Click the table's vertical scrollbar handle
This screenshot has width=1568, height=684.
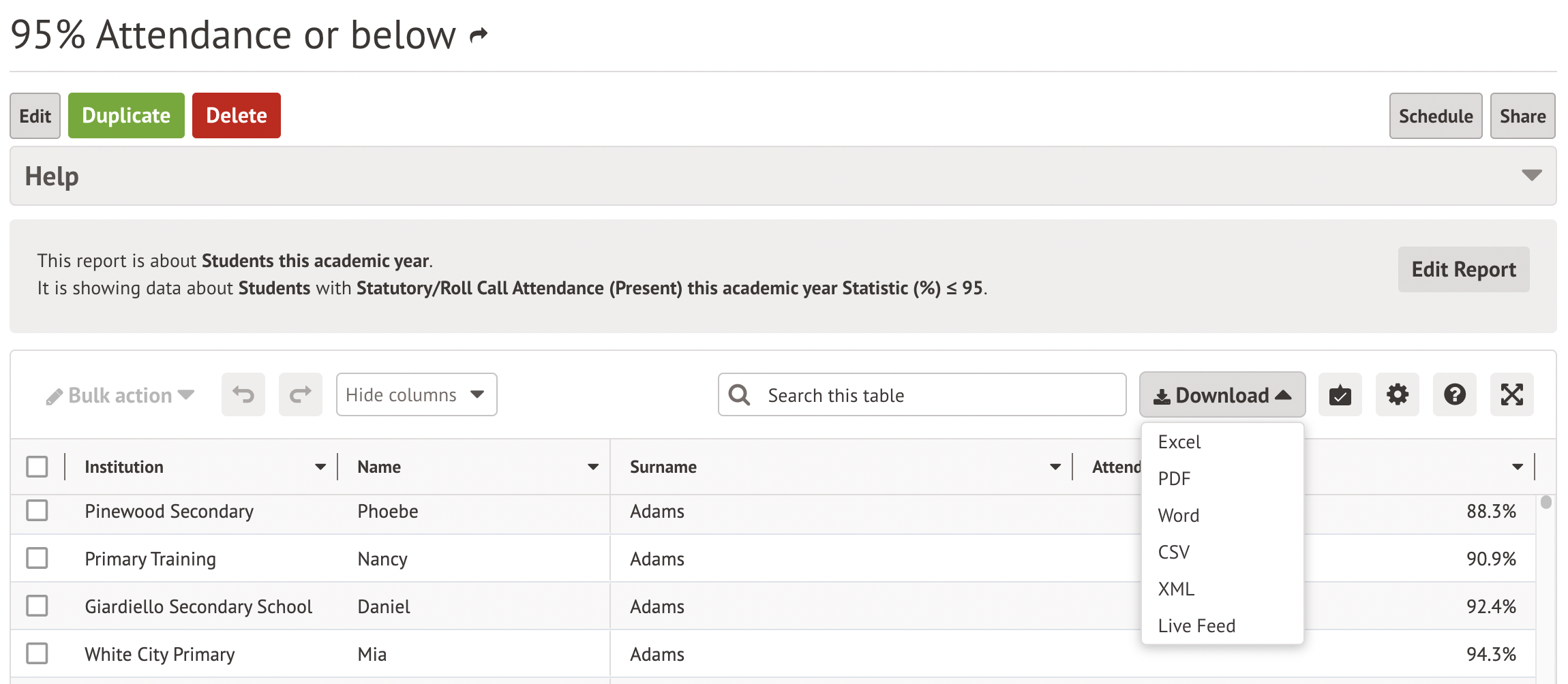[x=1546, y=502]
